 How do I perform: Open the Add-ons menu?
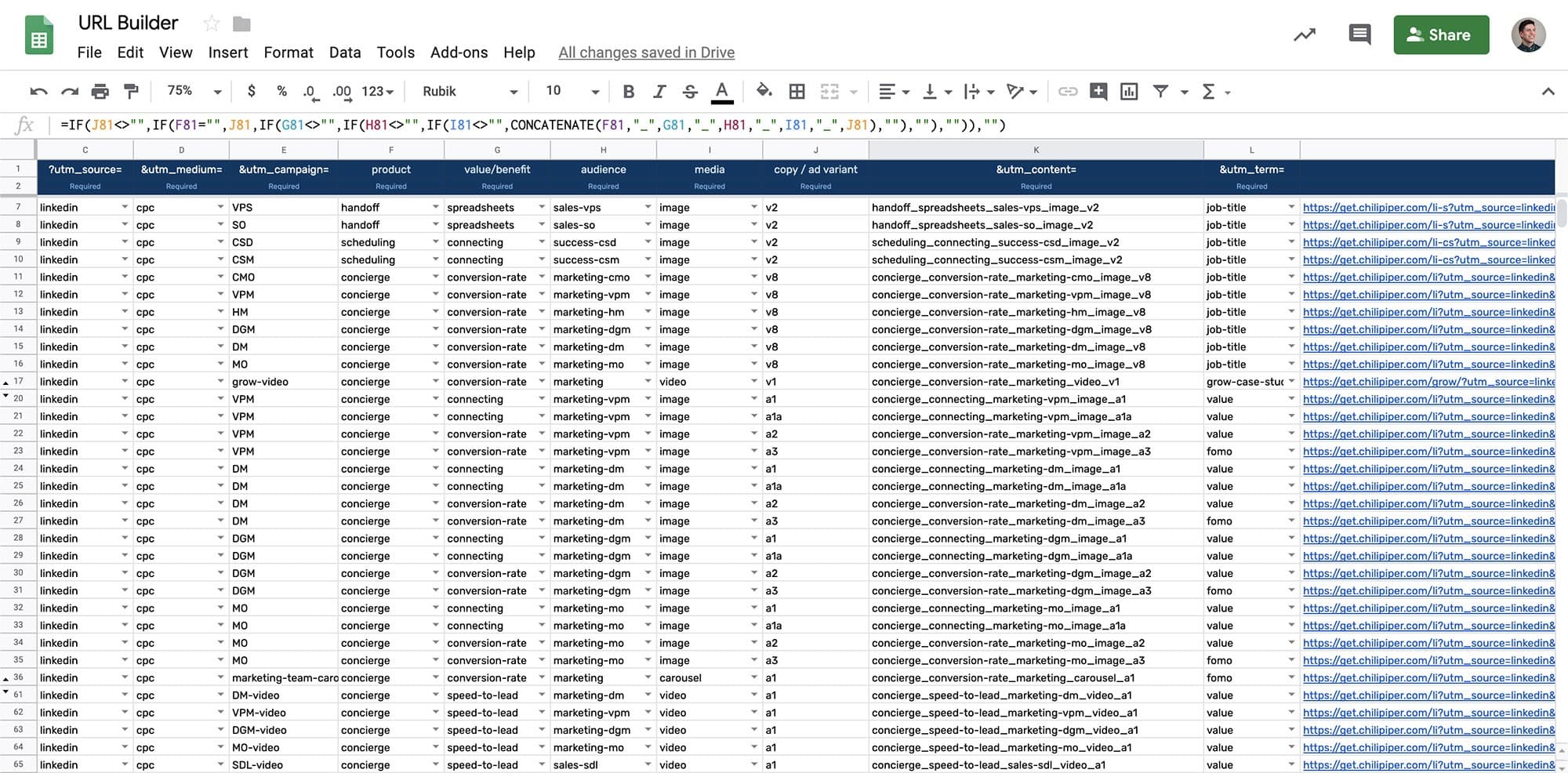point(459,53)
